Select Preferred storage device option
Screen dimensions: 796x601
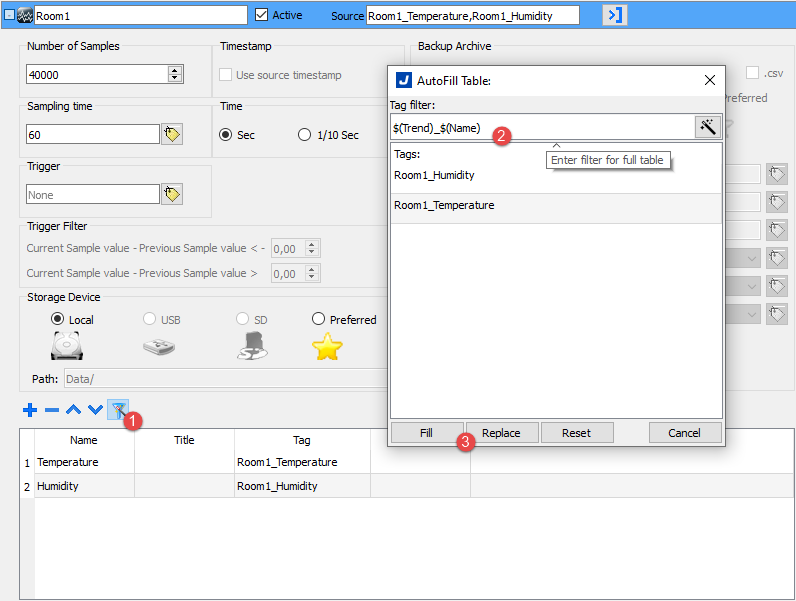[x=319, y=319]
